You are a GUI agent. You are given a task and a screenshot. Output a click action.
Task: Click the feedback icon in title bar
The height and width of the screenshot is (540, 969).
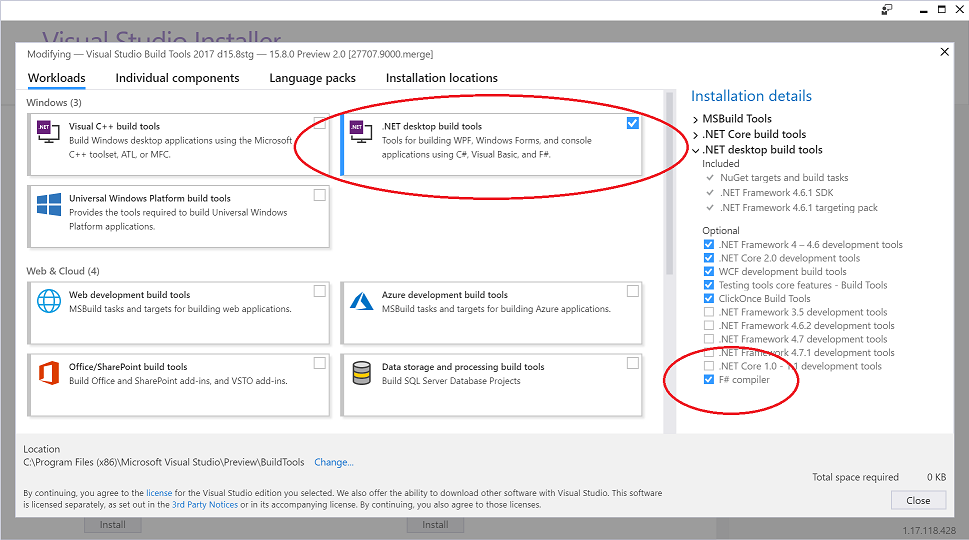[887, 9]
